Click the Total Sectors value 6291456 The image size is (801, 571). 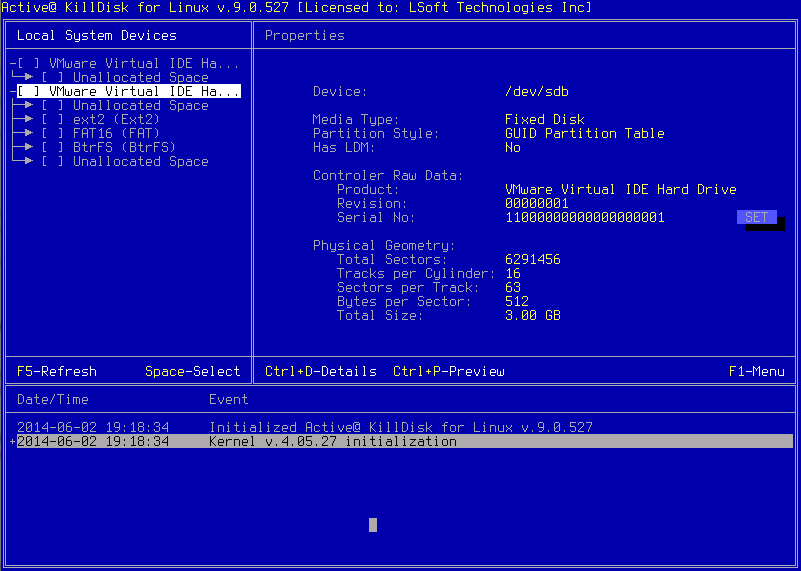pos(533,259)
